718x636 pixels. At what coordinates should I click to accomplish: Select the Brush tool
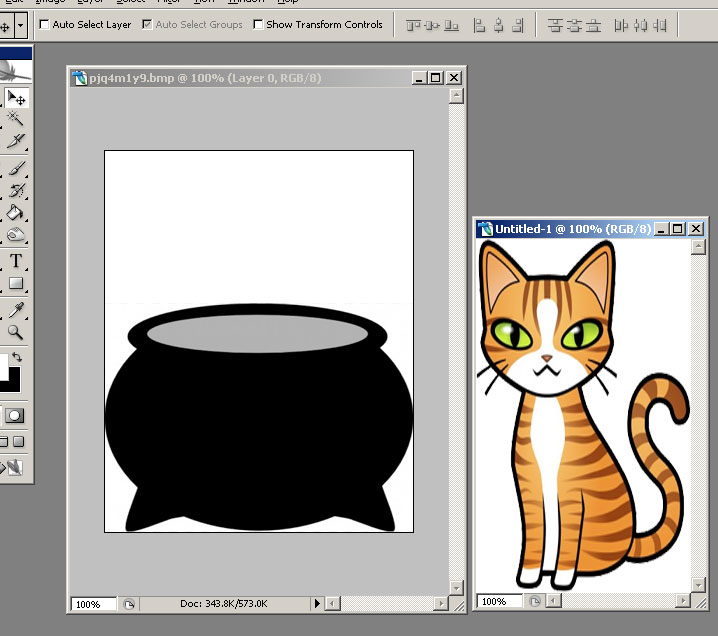16,169
